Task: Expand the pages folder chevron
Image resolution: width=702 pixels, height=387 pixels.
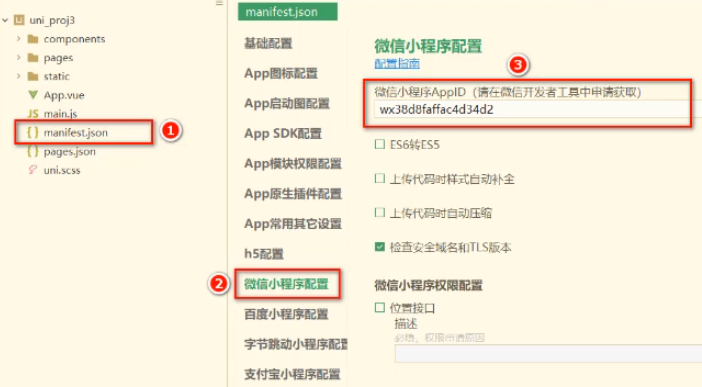Action: click(18, 57)
